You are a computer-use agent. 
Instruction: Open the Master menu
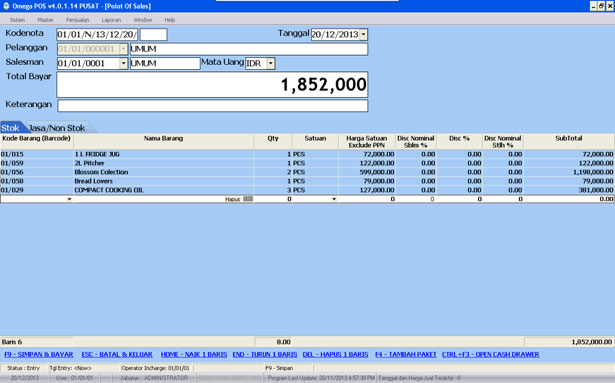[x=45, y=20]
